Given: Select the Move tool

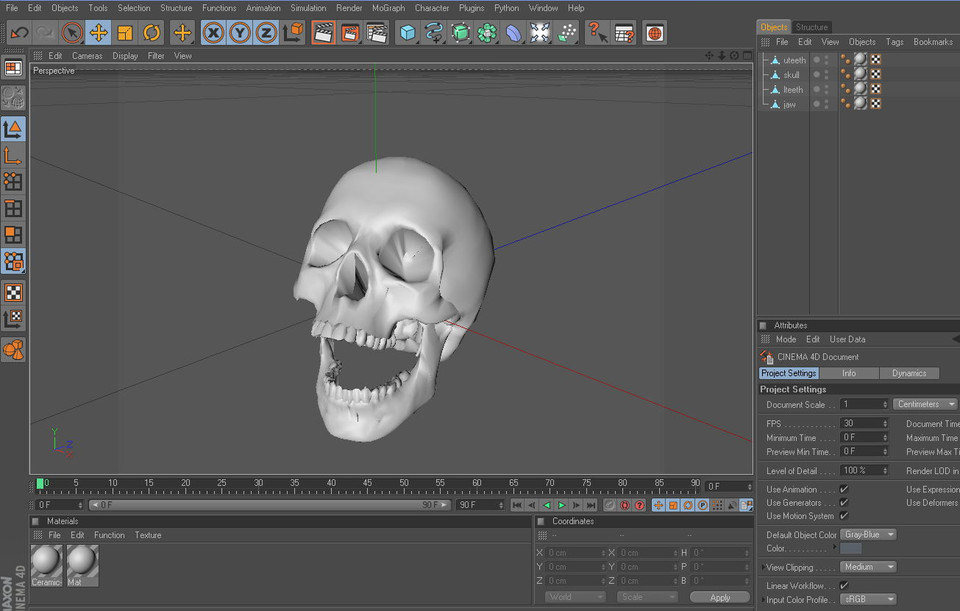Looking at the screenshot, I should coord(98,32).
